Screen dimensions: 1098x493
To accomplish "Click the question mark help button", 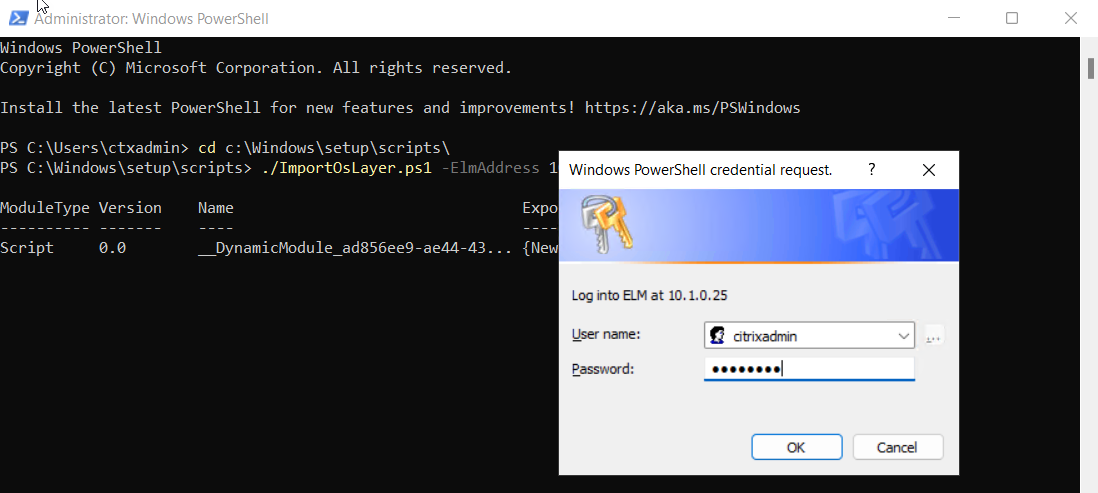I will click(x=872, y=170).
